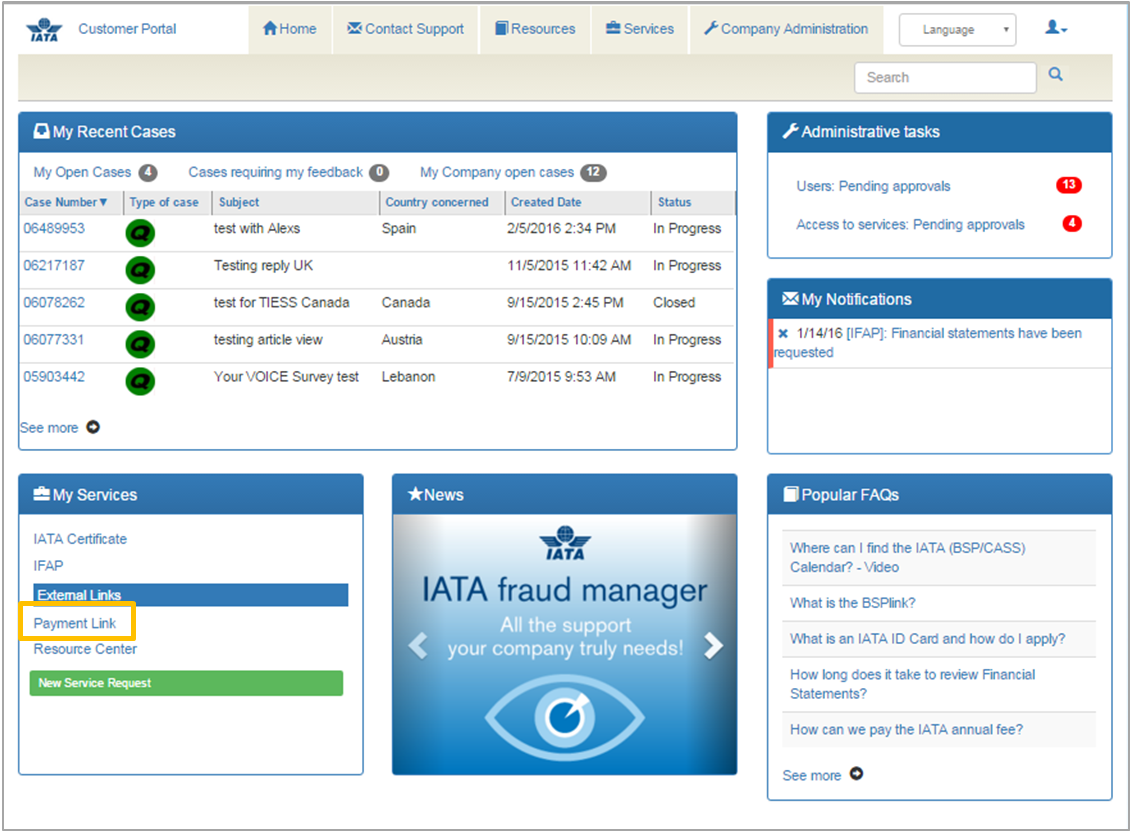Click the Subject column header
1132x833 pixels.
tap(239, 202)
